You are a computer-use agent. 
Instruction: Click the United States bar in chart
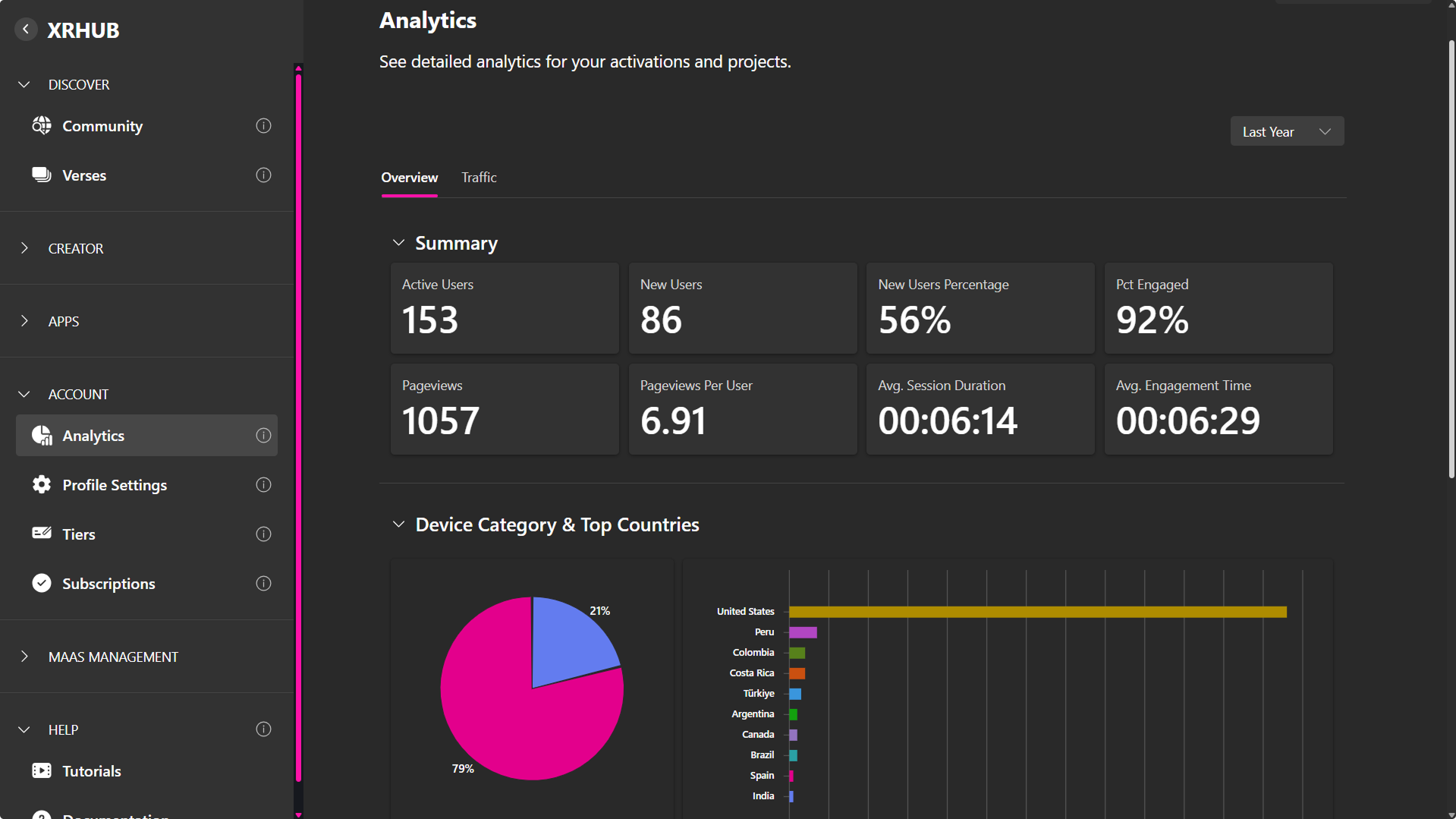pos(1037,612)
